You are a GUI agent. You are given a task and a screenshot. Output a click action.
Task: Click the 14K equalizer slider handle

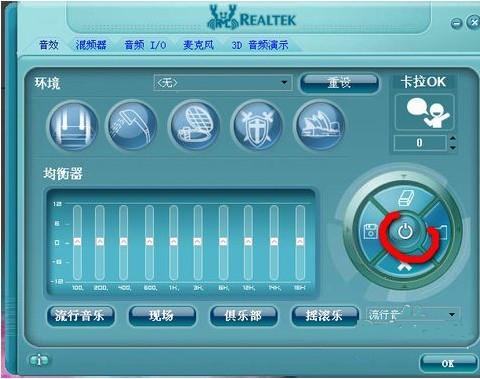point(274,241)
